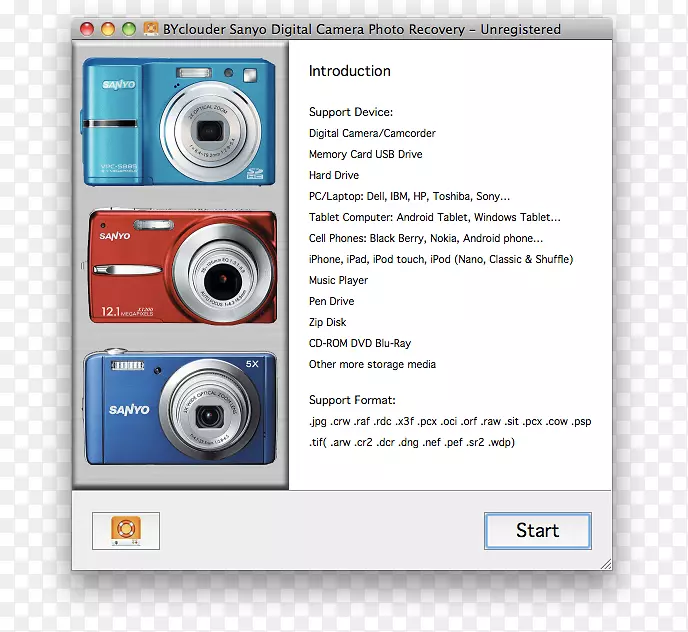This screenshot has width=688, height=632.
Task: Select the light blue Sanyo camera image
Action: [x=180, y=121]
